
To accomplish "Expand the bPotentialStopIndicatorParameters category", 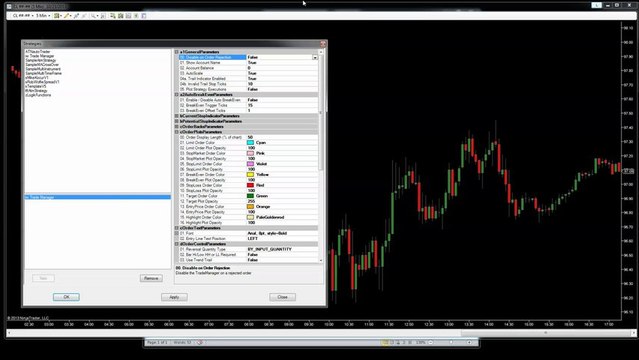I will coord(177,121).
